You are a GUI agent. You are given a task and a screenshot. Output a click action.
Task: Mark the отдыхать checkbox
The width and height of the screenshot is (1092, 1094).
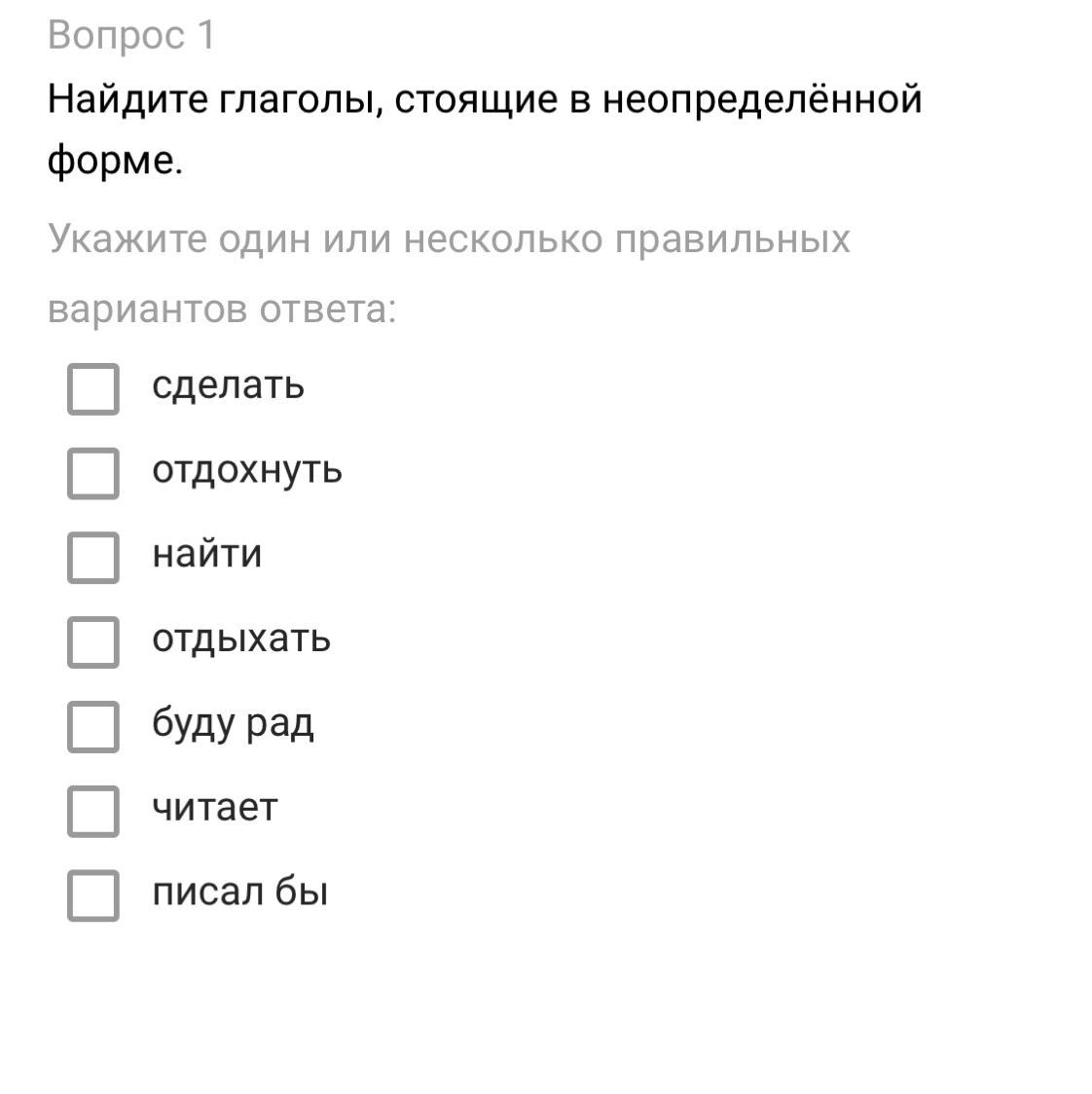click(x=93, y=642)
